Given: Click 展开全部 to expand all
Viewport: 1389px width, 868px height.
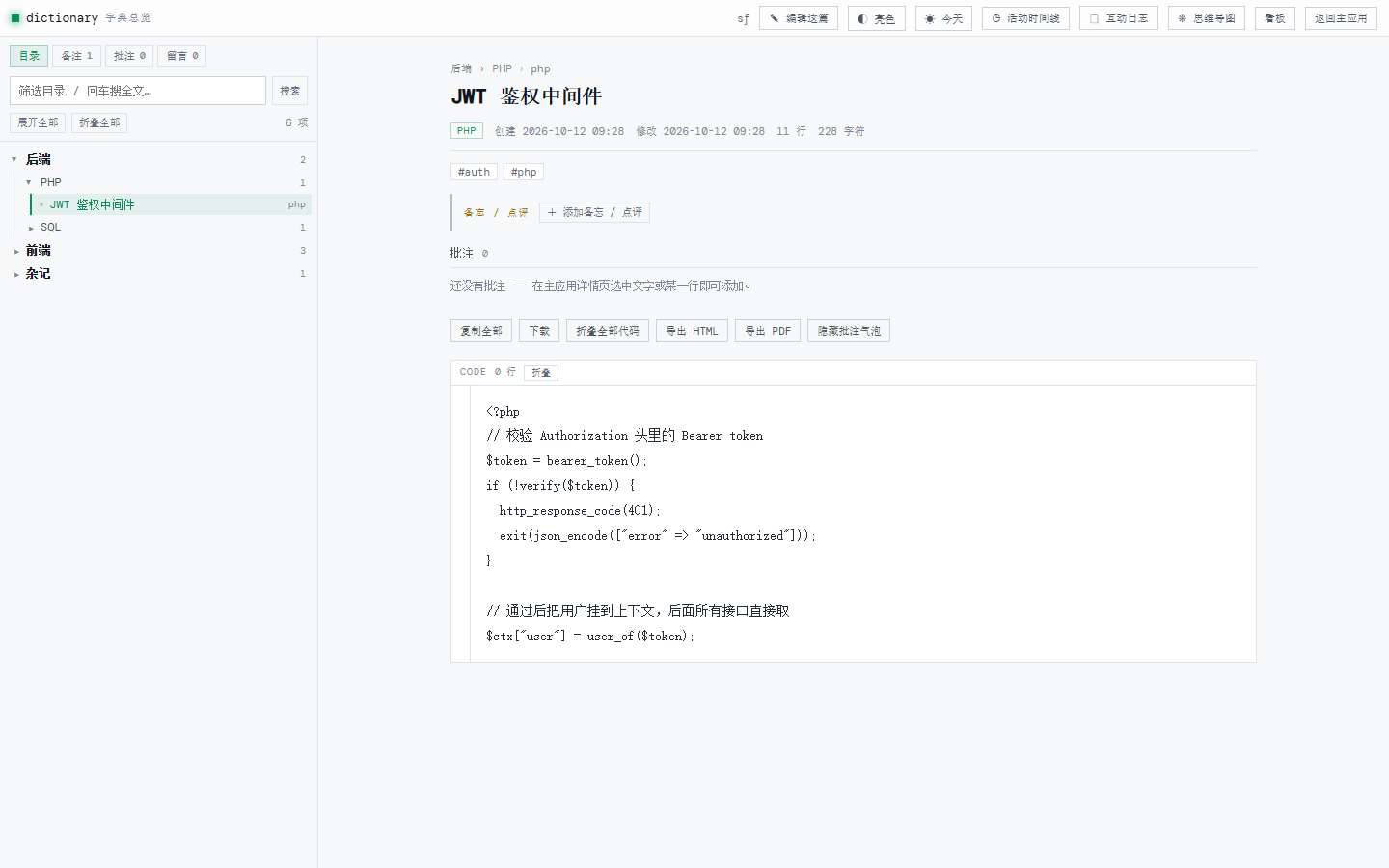Looking at the screenshot, I should [38, 122].
